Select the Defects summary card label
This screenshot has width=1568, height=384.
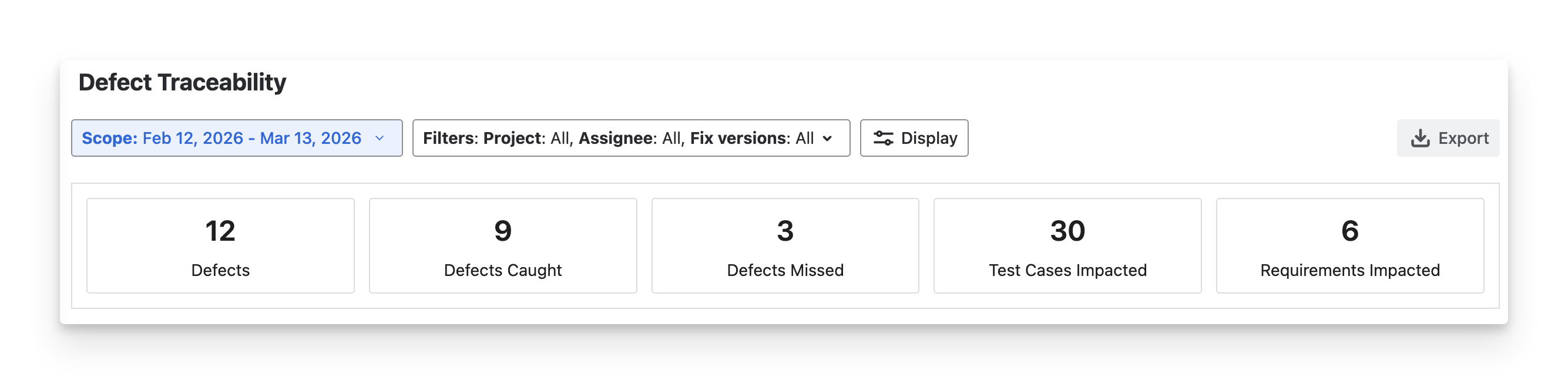pyautogui.click(x=220, y=270)
